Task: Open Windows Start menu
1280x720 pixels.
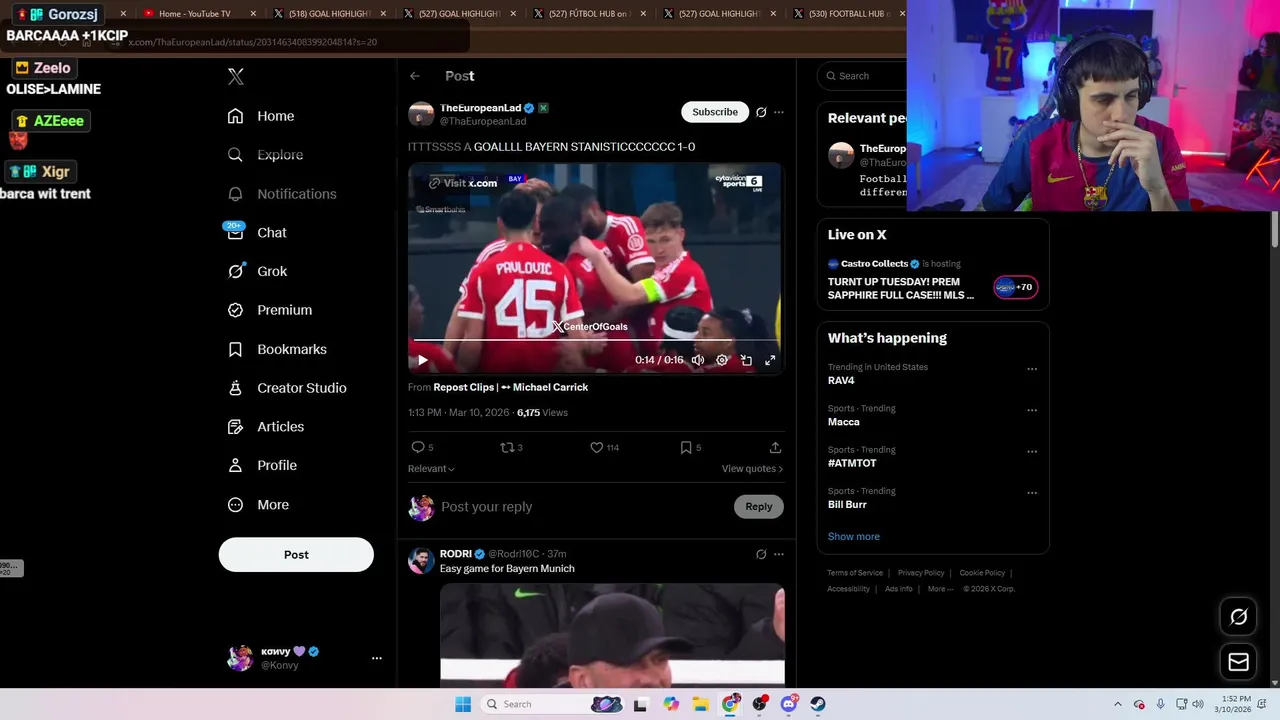Action: point(463,704)
